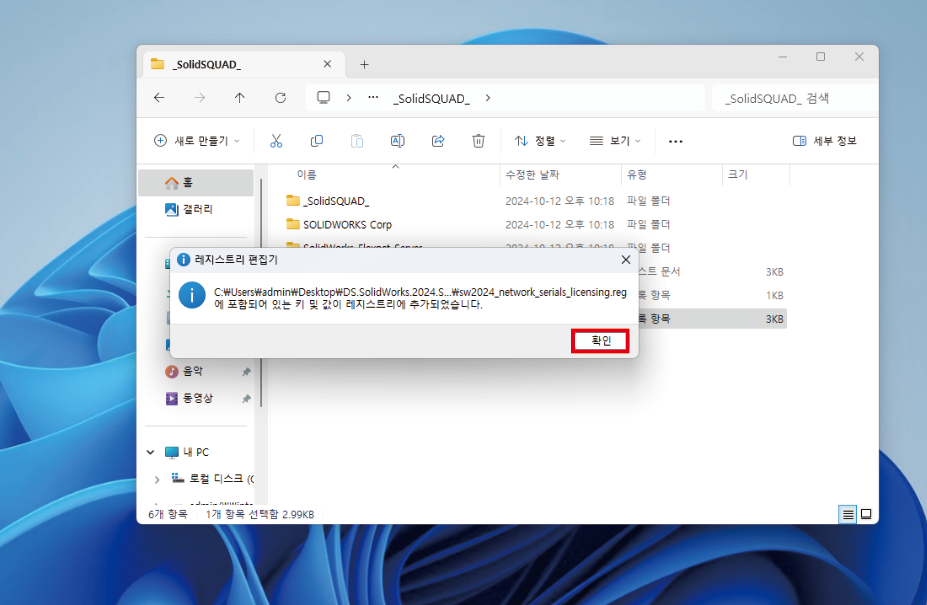Refresh the folder view

pos(280,98)
